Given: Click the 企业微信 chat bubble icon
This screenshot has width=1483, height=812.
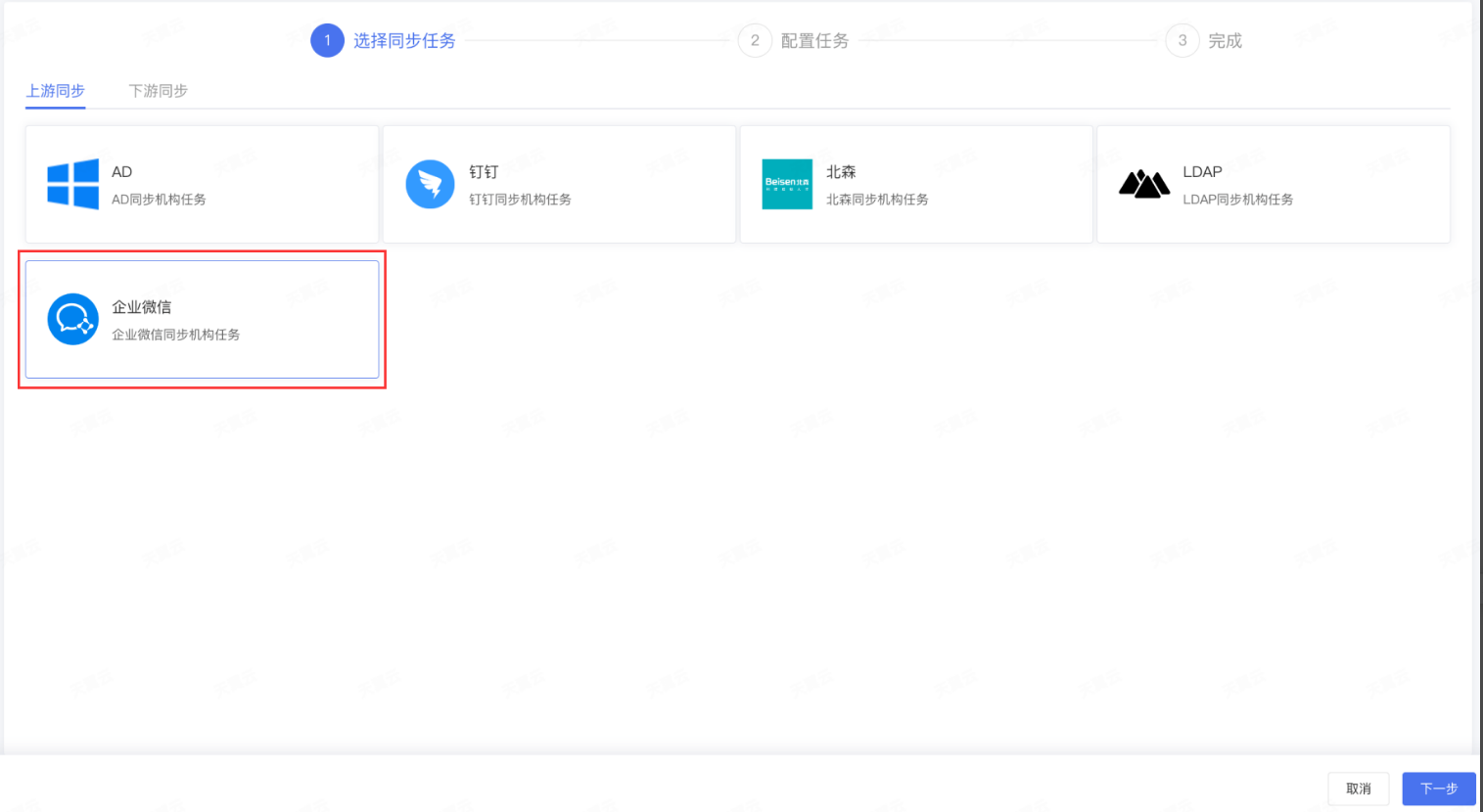Looking at the screenshot, I should click(x=73, y=319).
